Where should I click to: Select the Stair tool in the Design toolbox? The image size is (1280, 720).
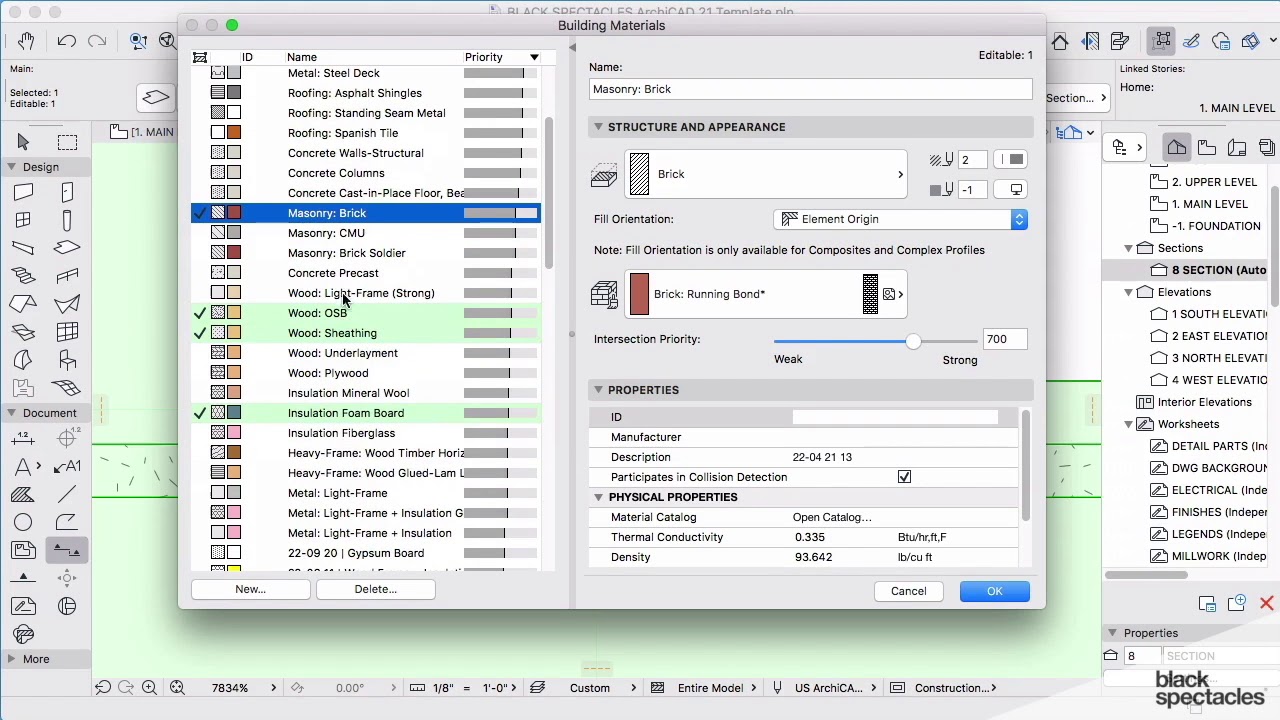[24, 276]
